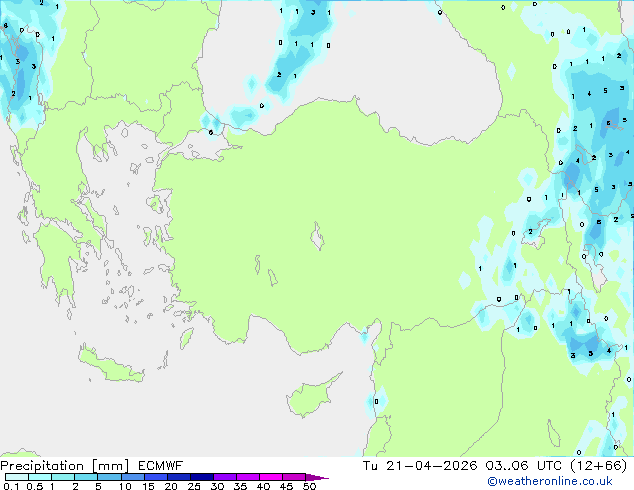Viewport: 634px width, 490px height.
Task: Click the 10–15 mm legend color swatch
Action: [x=132, y=477]
